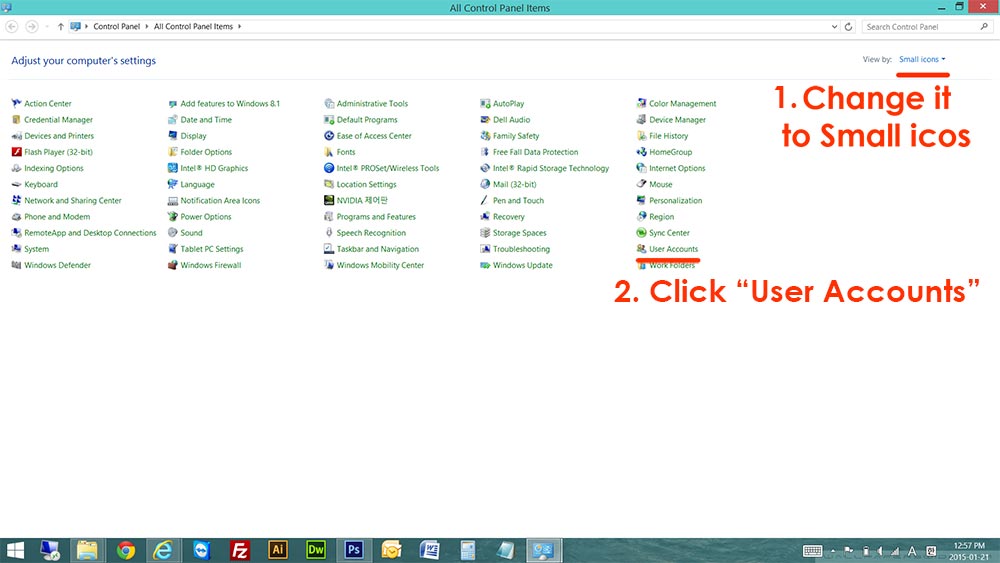Click the Administrative Tools icon
The height and width of the screenshot is (563, 1000).
[329, 103]
